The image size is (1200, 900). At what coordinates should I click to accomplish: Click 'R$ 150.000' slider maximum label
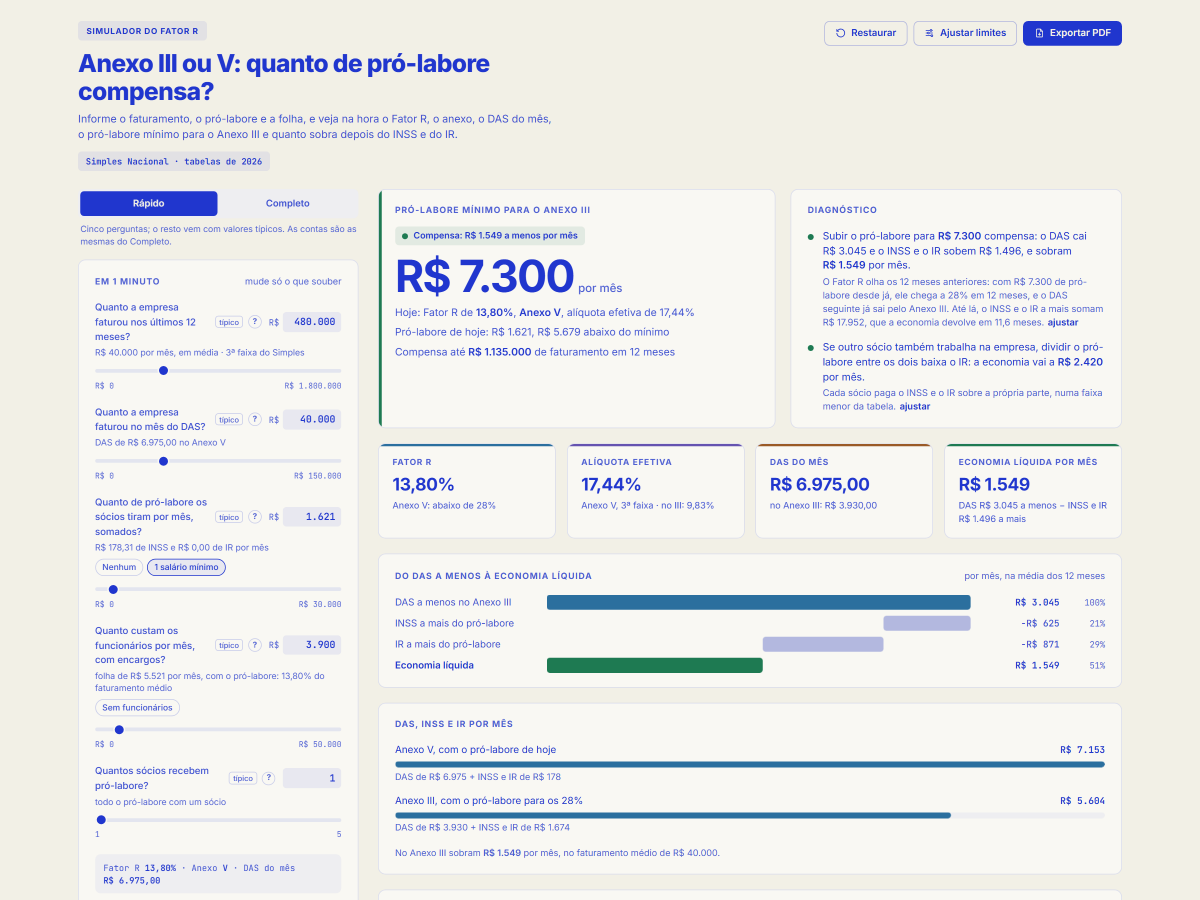318,476
